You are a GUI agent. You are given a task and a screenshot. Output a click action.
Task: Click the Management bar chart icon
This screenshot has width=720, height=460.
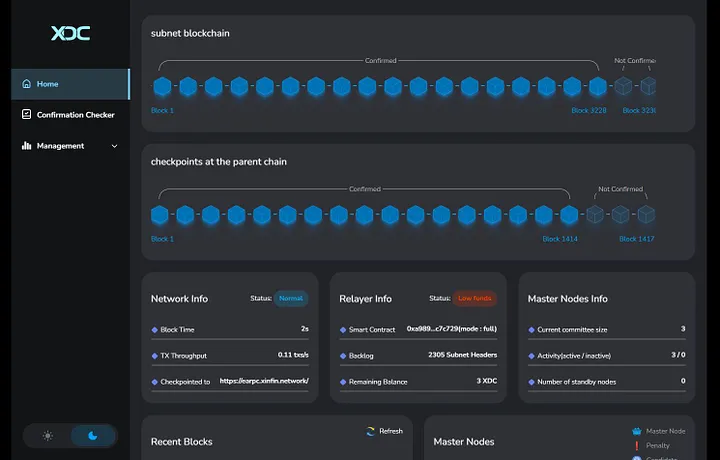(x=26, y=146)
